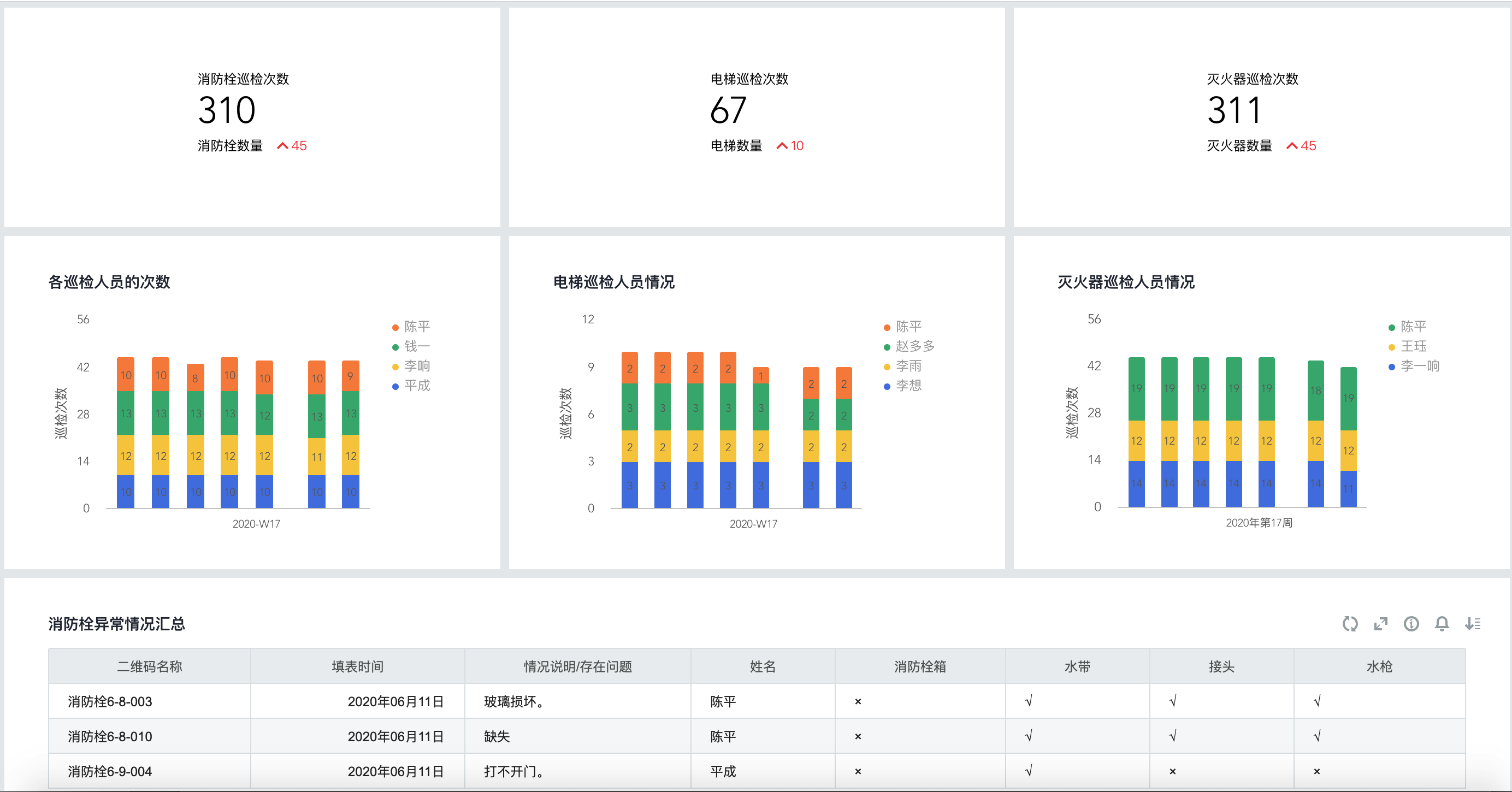Image resolution: width=1512 pixels, height=792 pixels.
Task: Click the 接头 column header
Action: click(x=1221, y=666)
